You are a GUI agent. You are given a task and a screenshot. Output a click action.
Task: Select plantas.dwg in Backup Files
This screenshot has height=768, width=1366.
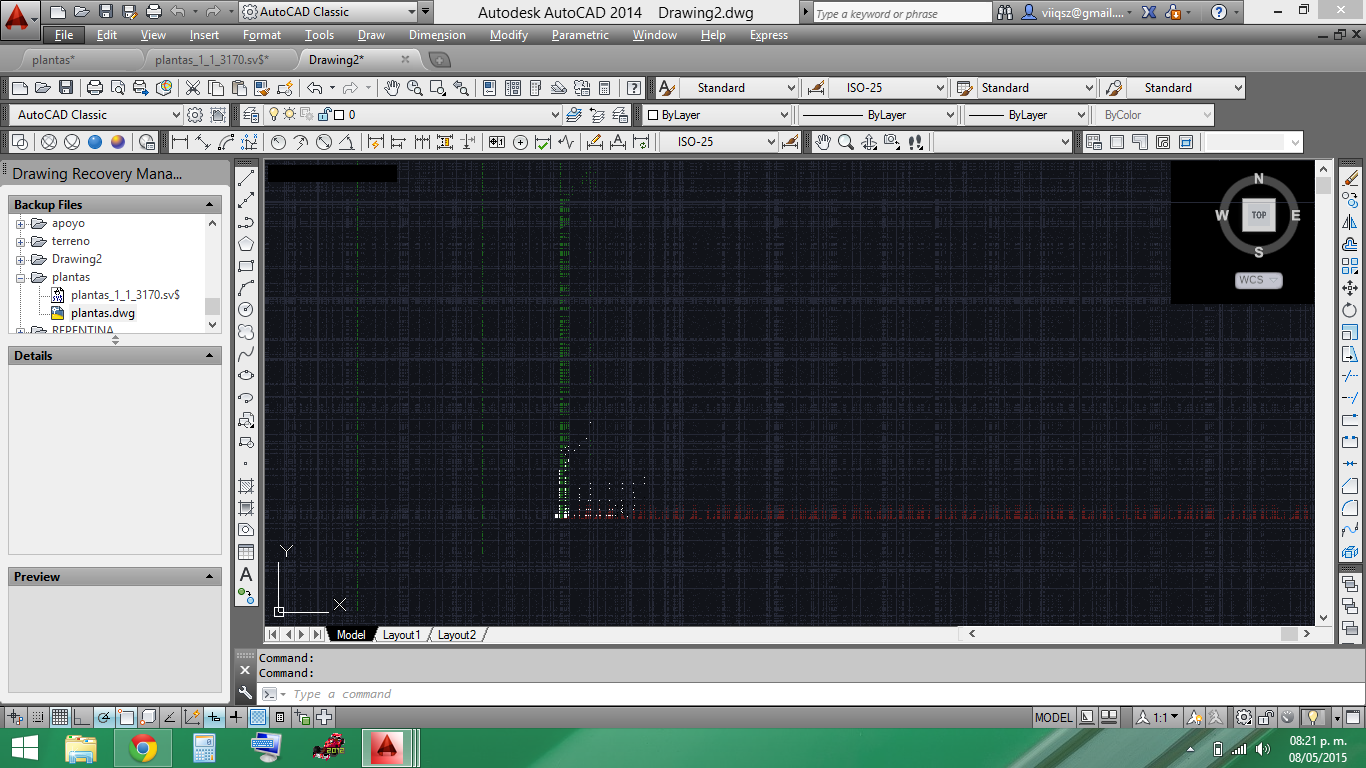103,313
